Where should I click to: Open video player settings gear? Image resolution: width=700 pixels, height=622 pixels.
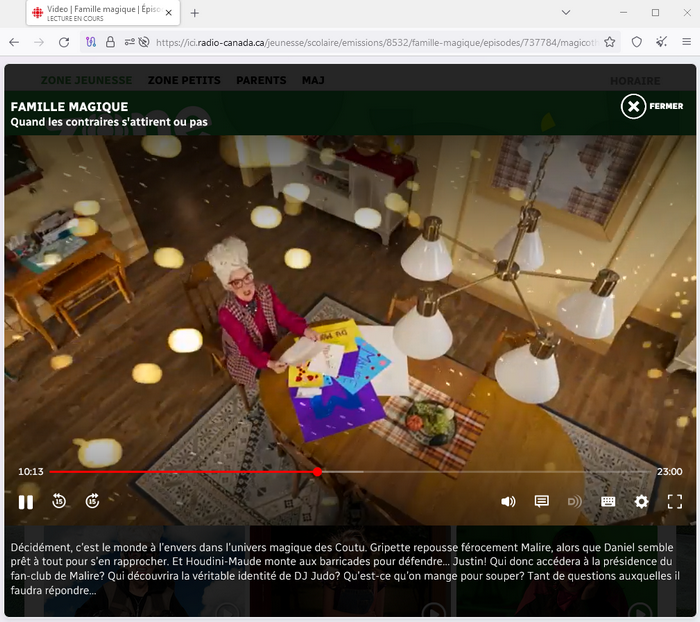(641, 502)
